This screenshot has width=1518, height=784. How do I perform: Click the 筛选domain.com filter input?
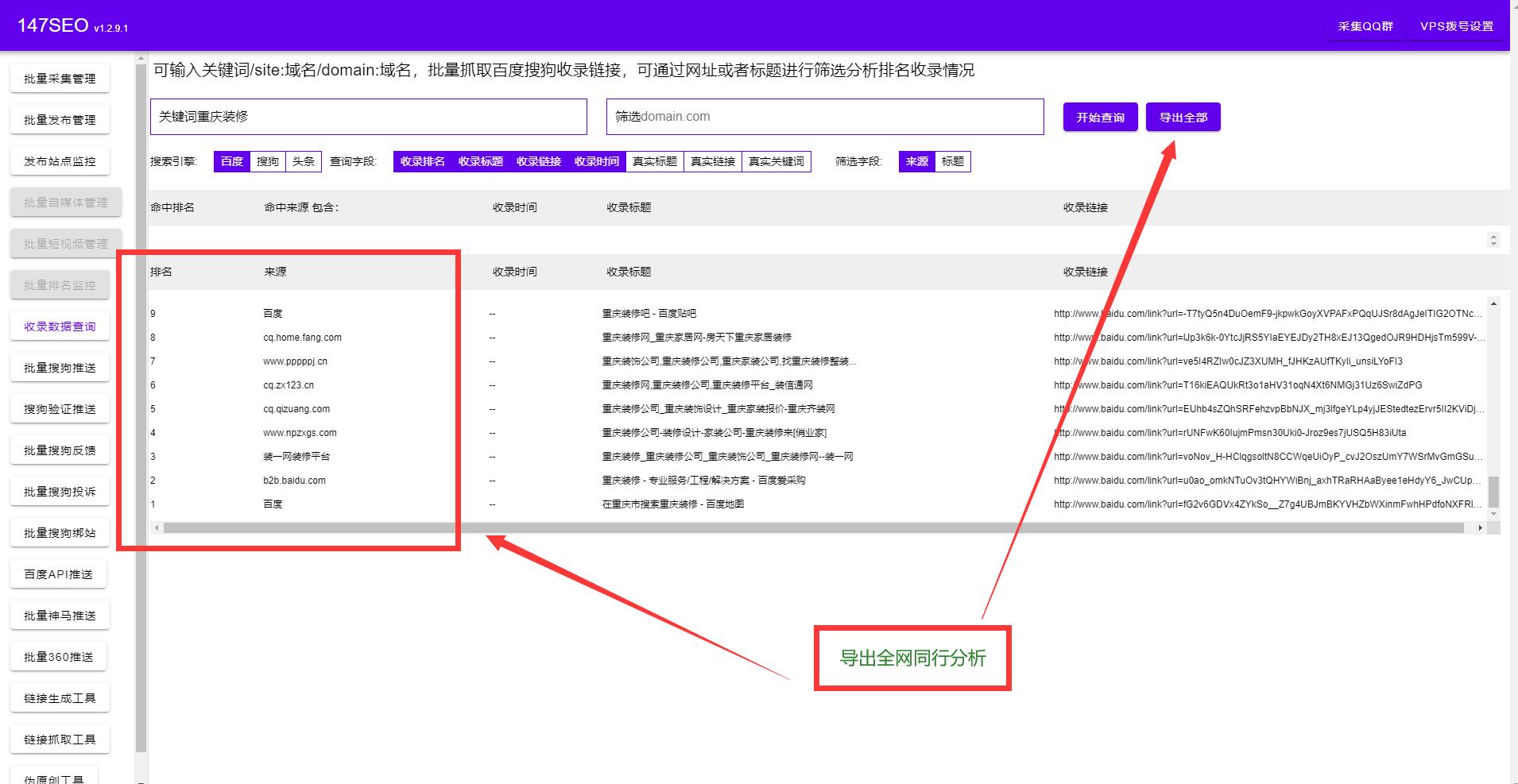click(x=824, y=117)
